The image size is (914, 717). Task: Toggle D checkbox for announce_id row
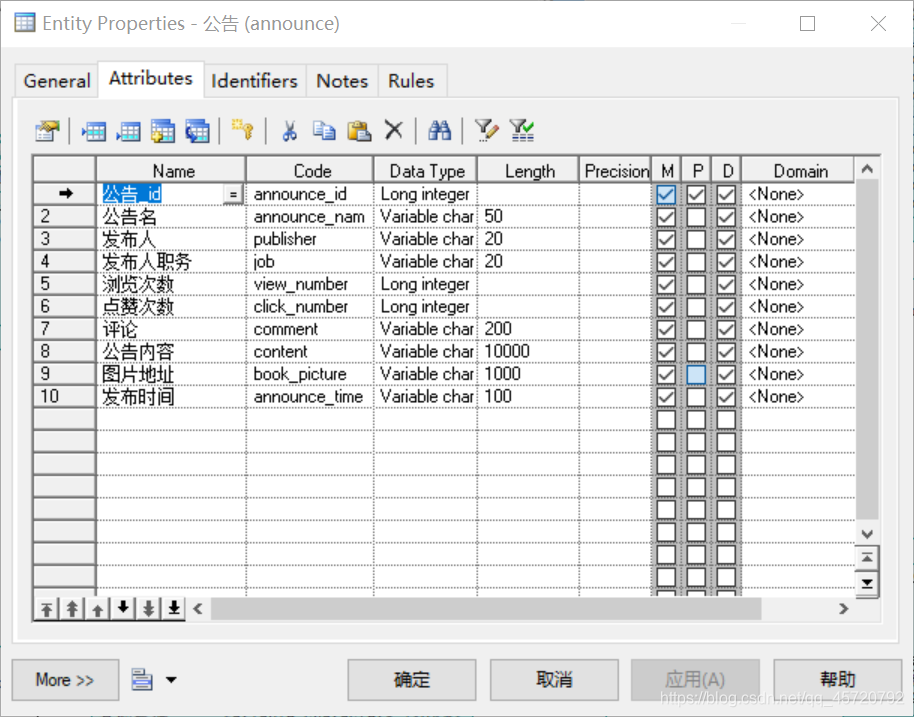click(726, 194)
